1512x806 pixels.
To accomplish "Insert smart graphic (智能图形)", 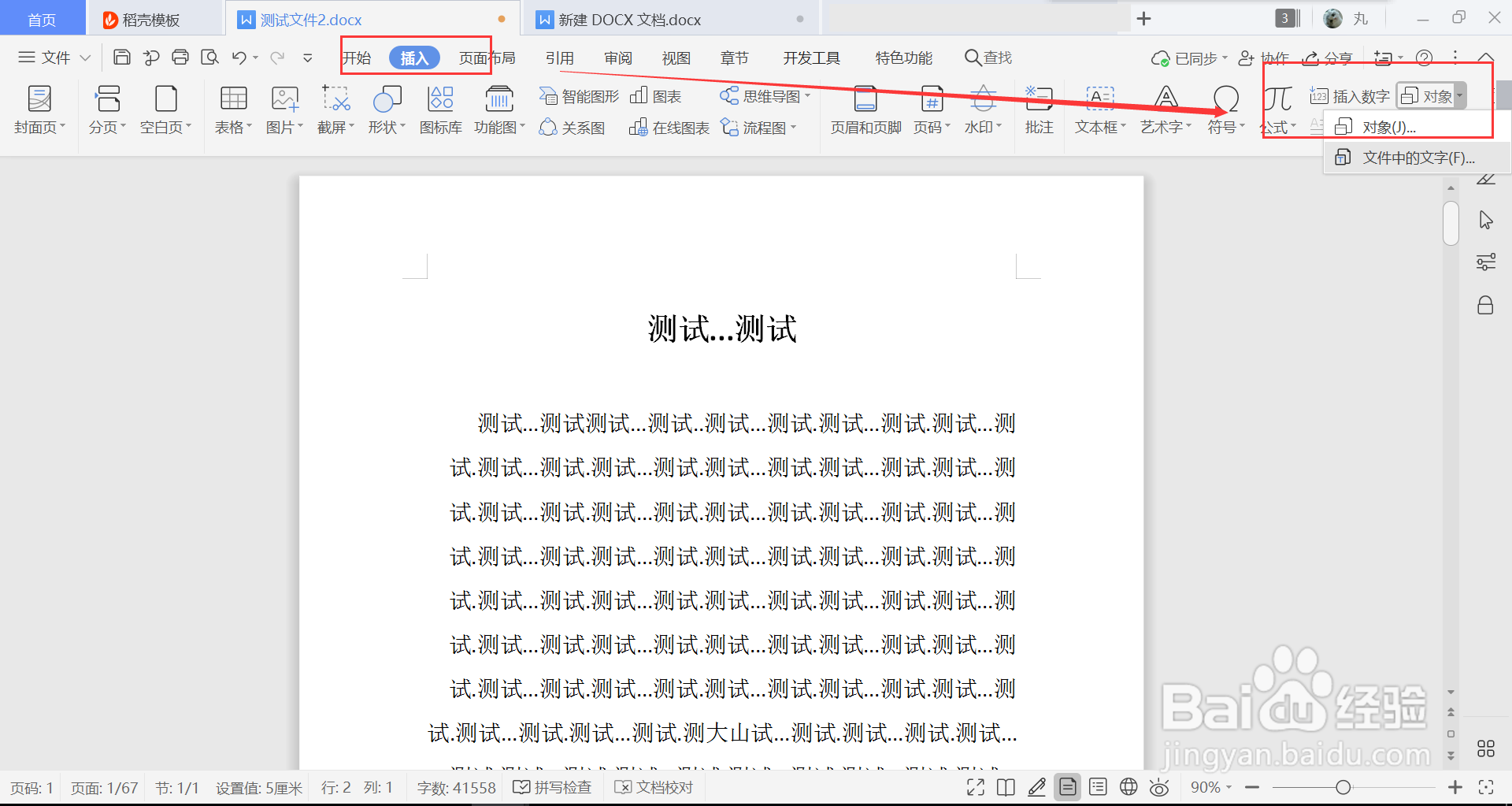I will tap(580, 96).
